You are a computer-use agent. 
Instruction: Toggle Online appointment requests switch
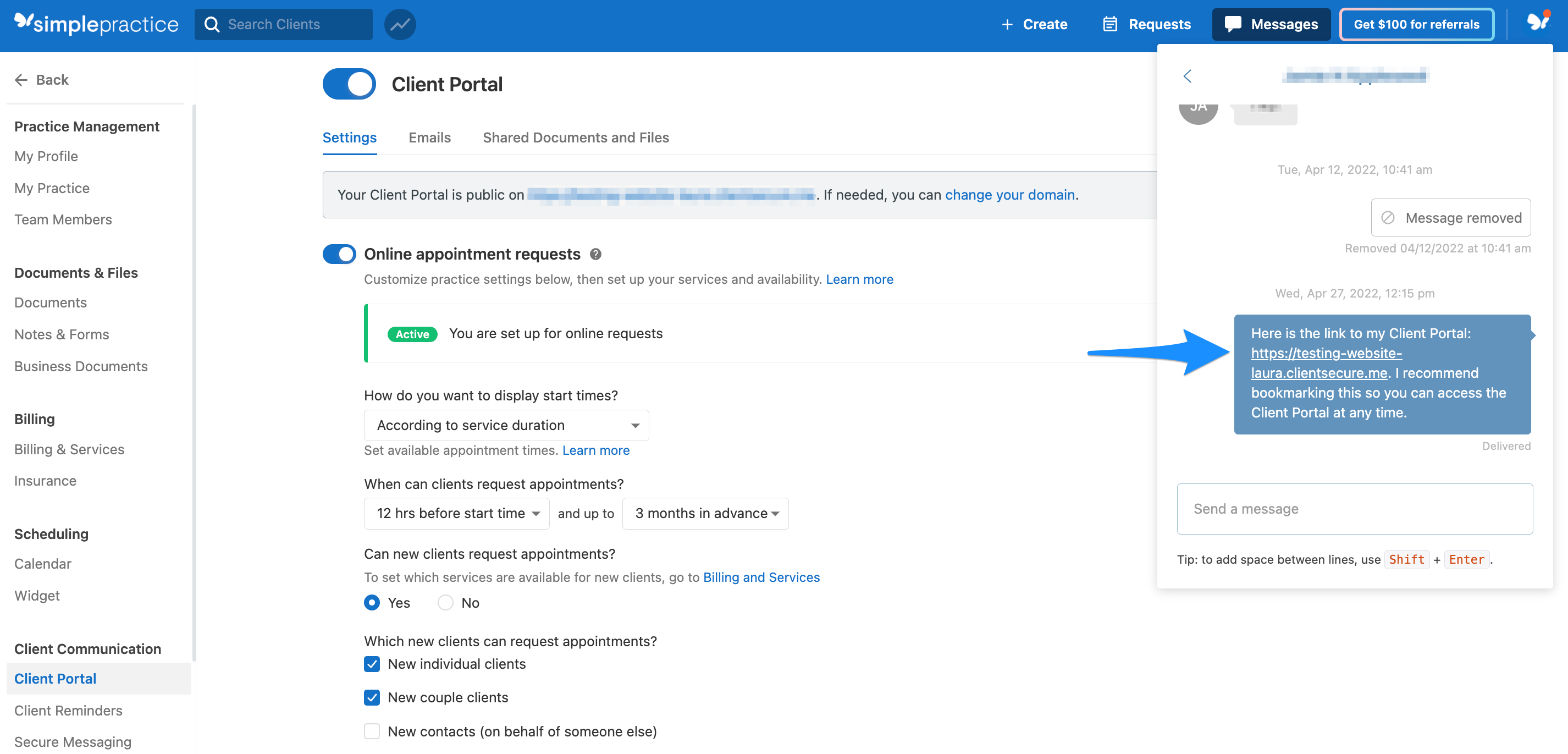(339, 254)
